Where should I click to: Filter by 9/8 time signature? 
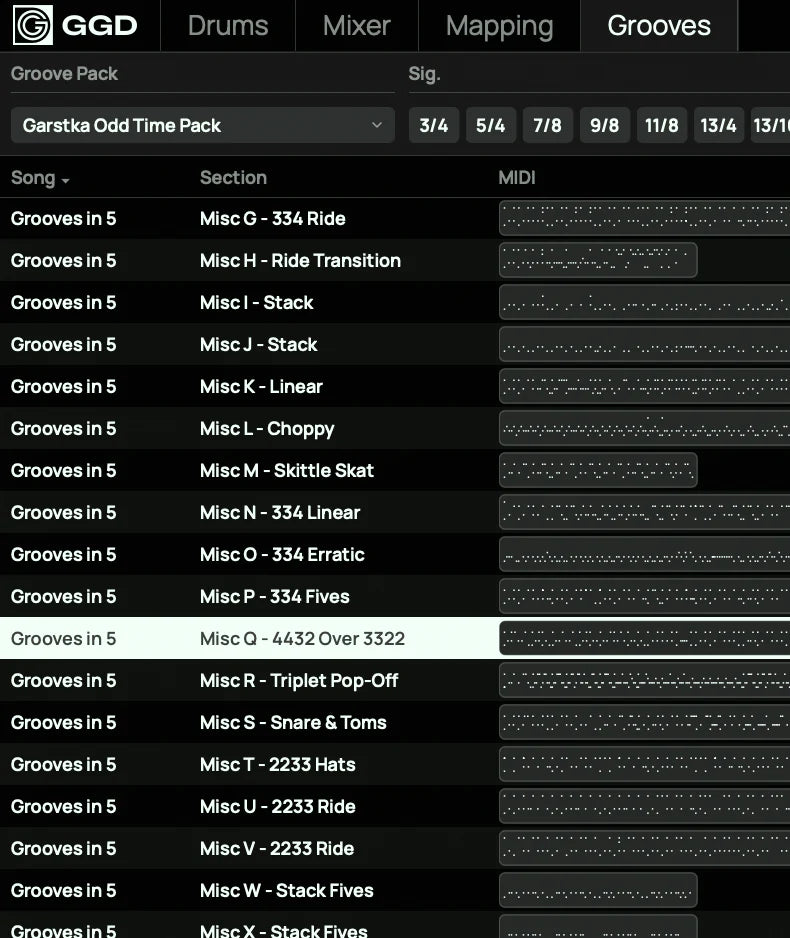click(x=604, y=125)
